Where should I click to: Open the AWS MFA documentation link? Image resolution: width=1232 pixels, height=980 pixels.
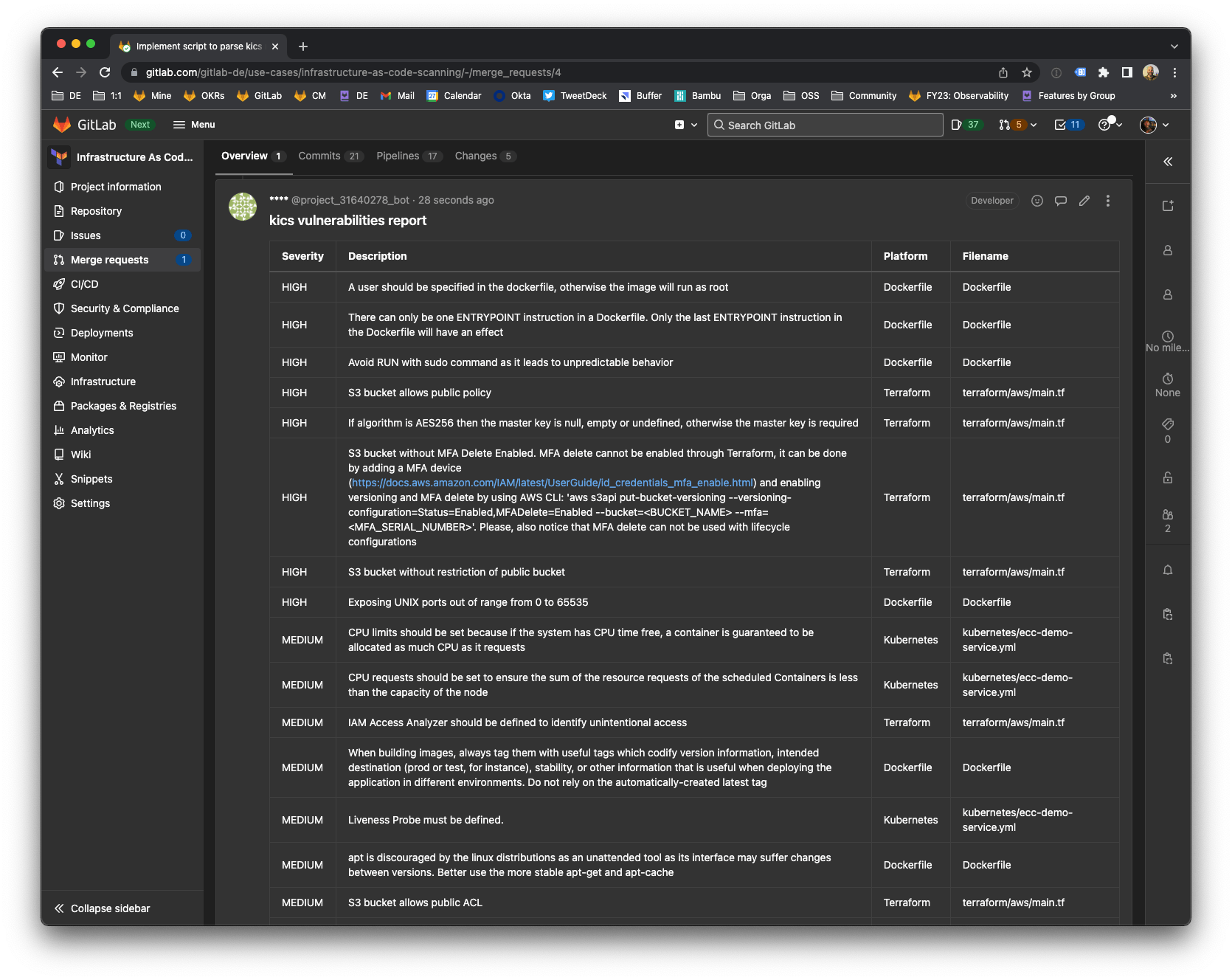[552, 483]
